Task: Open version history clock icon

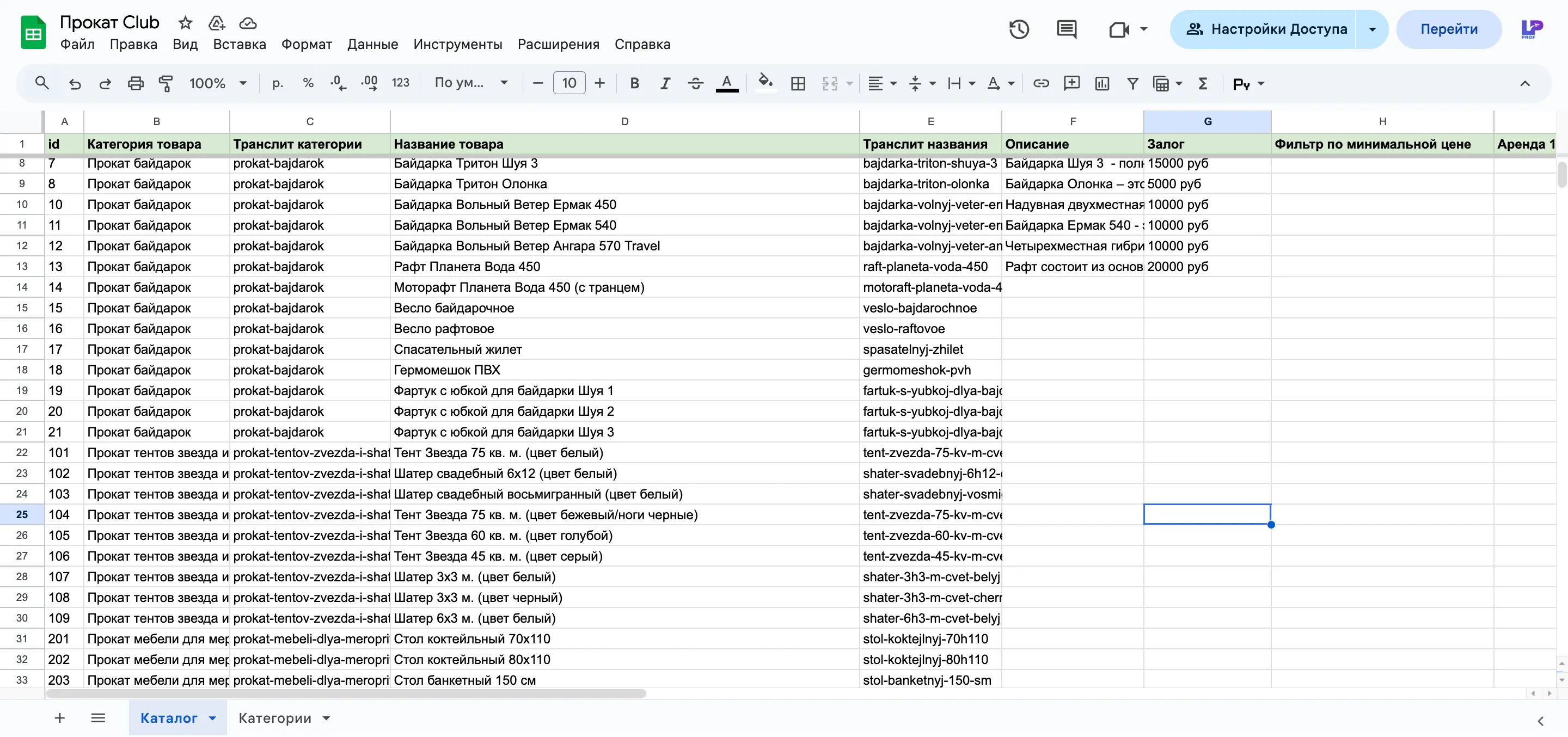Action: point(1018,29)
